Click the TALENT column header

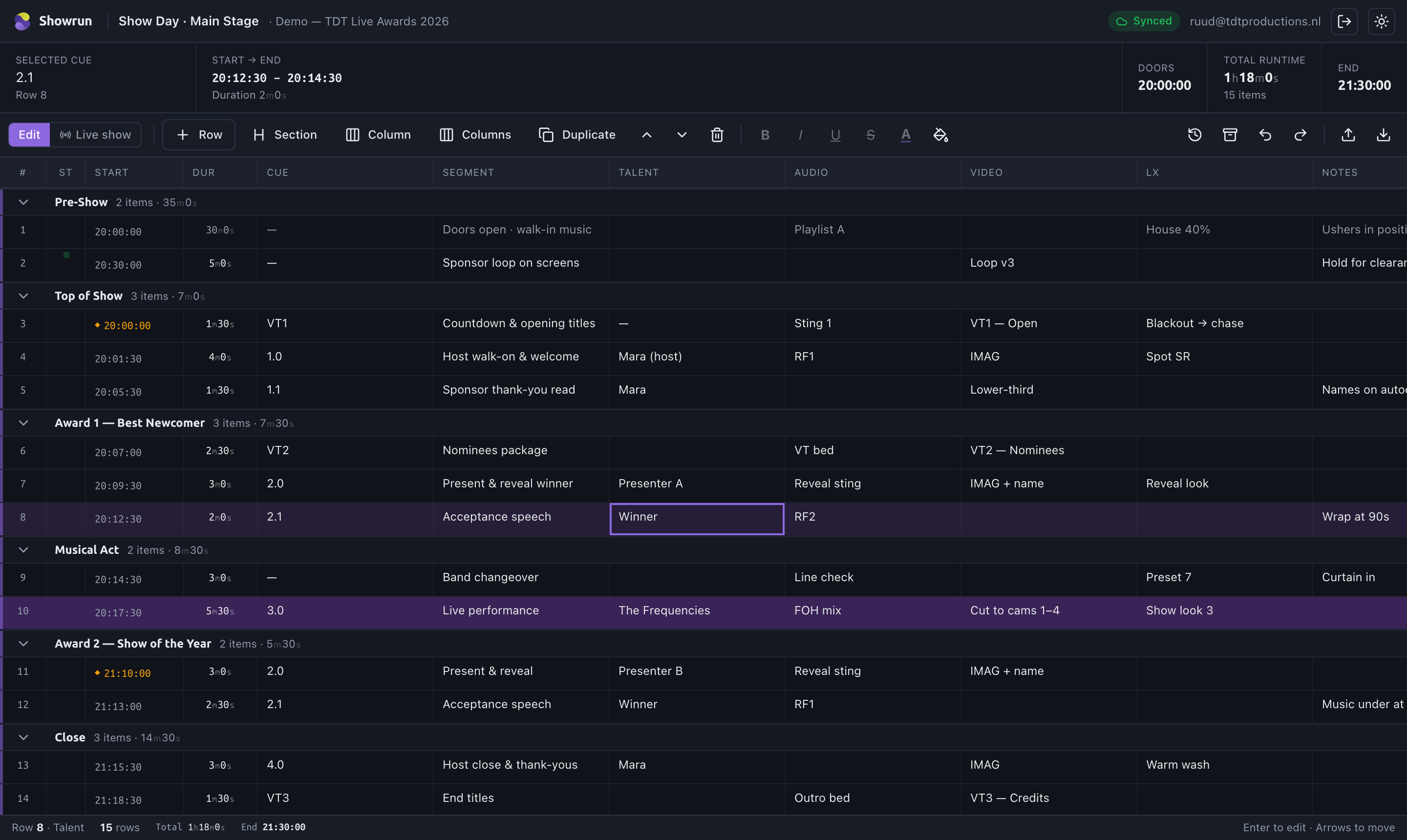tap(697, 173)
